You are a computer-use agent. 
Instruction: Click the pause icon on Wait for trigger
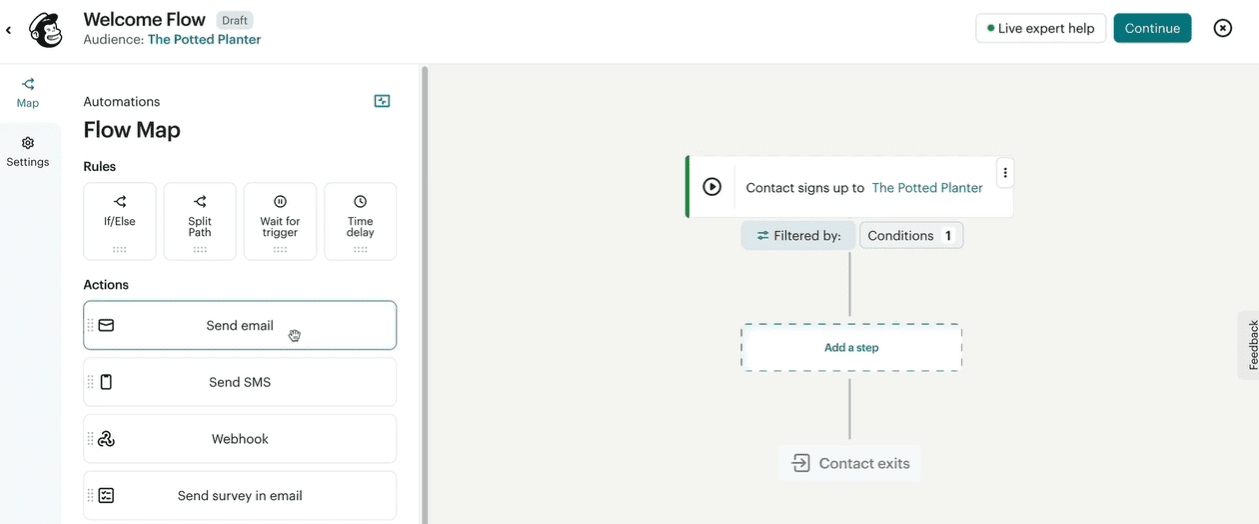[x=280, y=202]
